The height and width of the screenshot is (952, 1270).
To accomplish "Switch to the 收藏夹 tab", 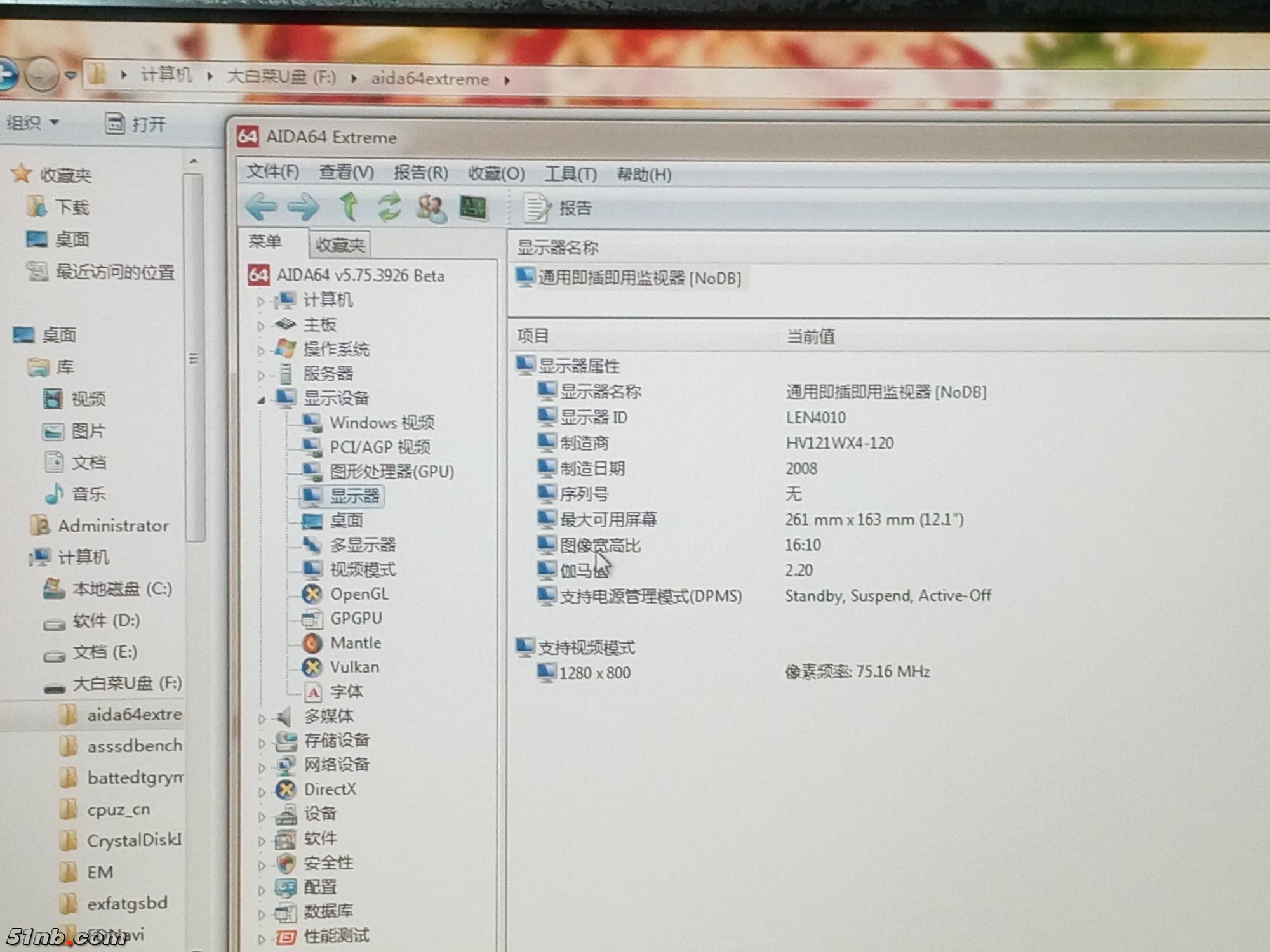I will coord(340,244).
